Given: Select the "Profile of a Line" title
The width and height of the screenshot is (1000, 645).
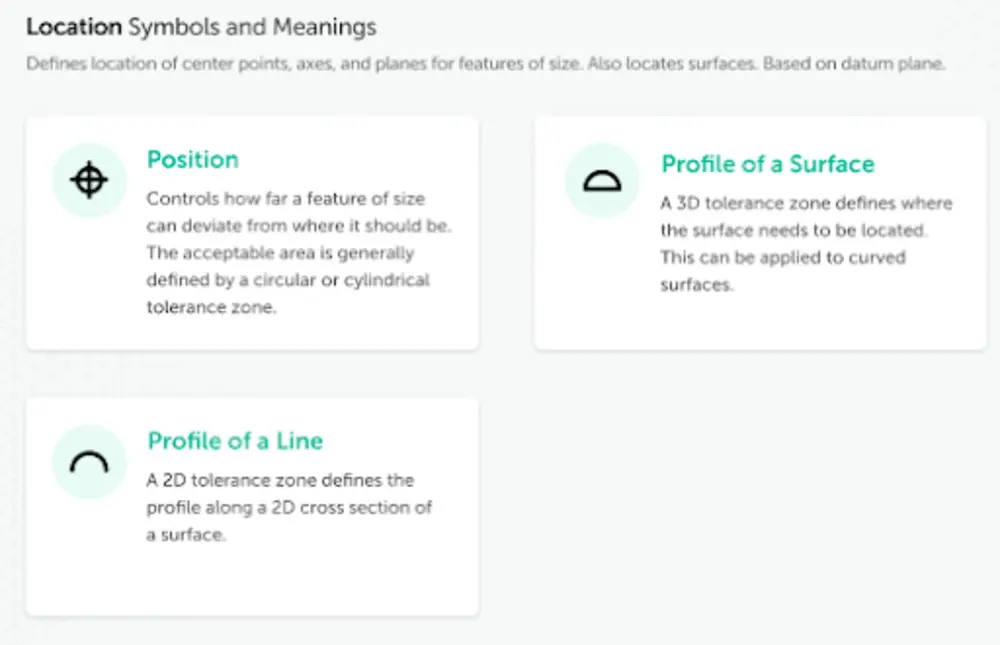Looking at the screenshot, I should (x=235, y=441).
